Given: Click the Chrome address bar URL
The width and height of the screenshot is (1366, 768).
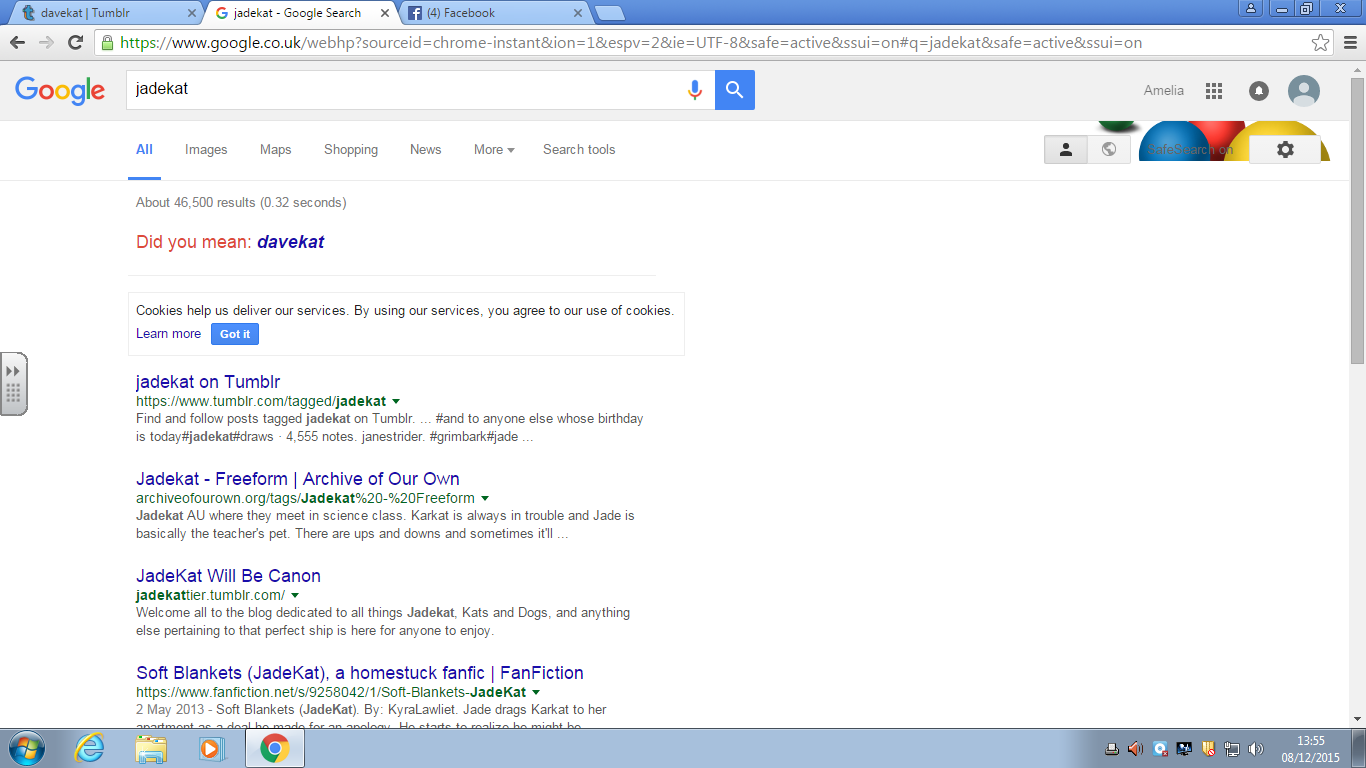Looking at the screenshot, I should coord(630,43).
